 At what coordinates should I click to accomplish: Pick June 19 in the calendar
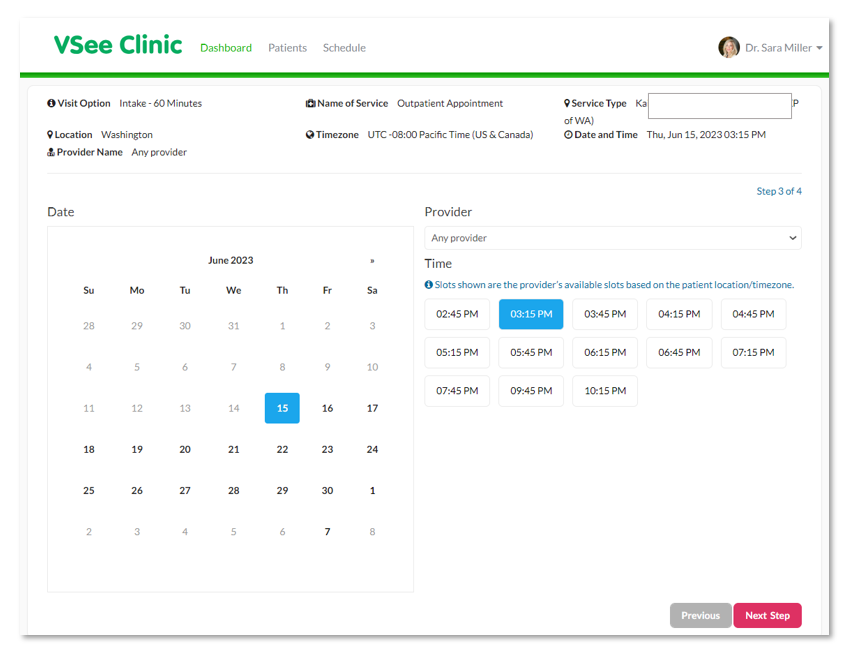137,449
